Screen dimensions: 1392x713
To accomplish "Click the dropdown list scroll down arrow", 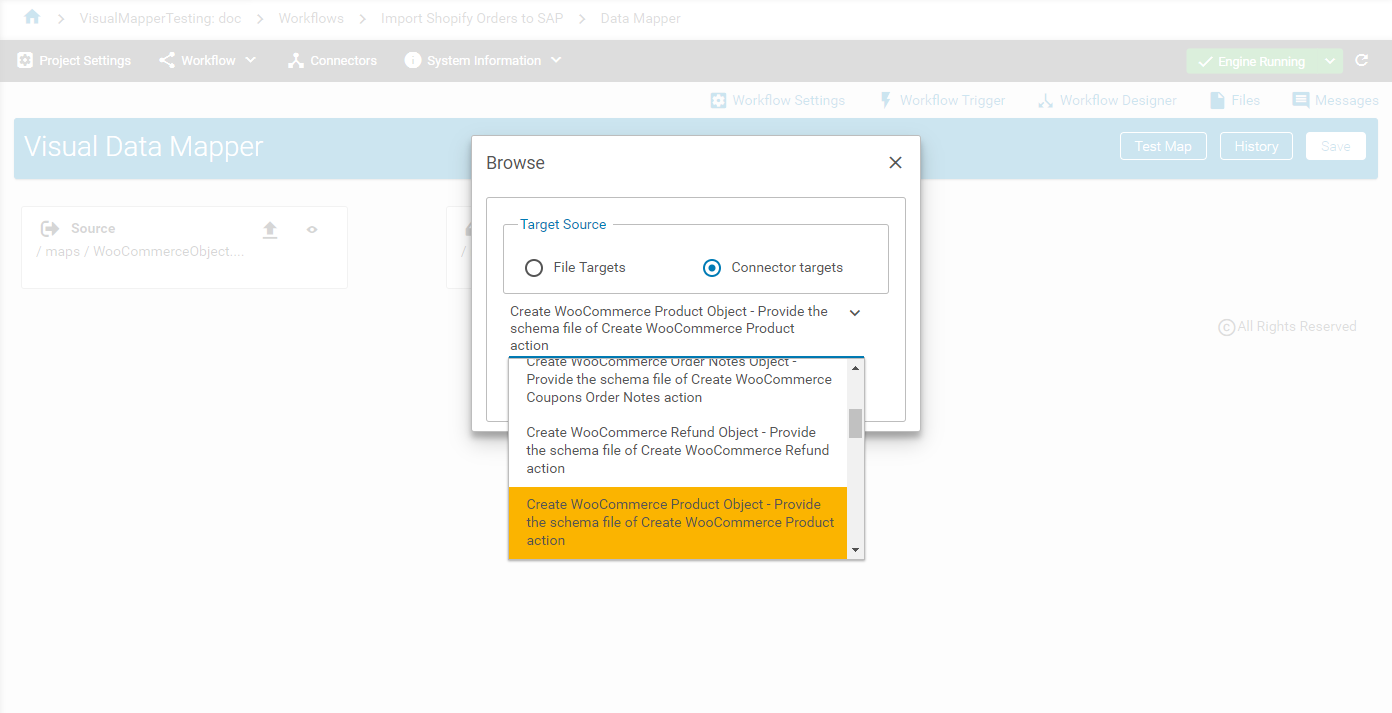I will pyautogui.click(x=855, y=550).
